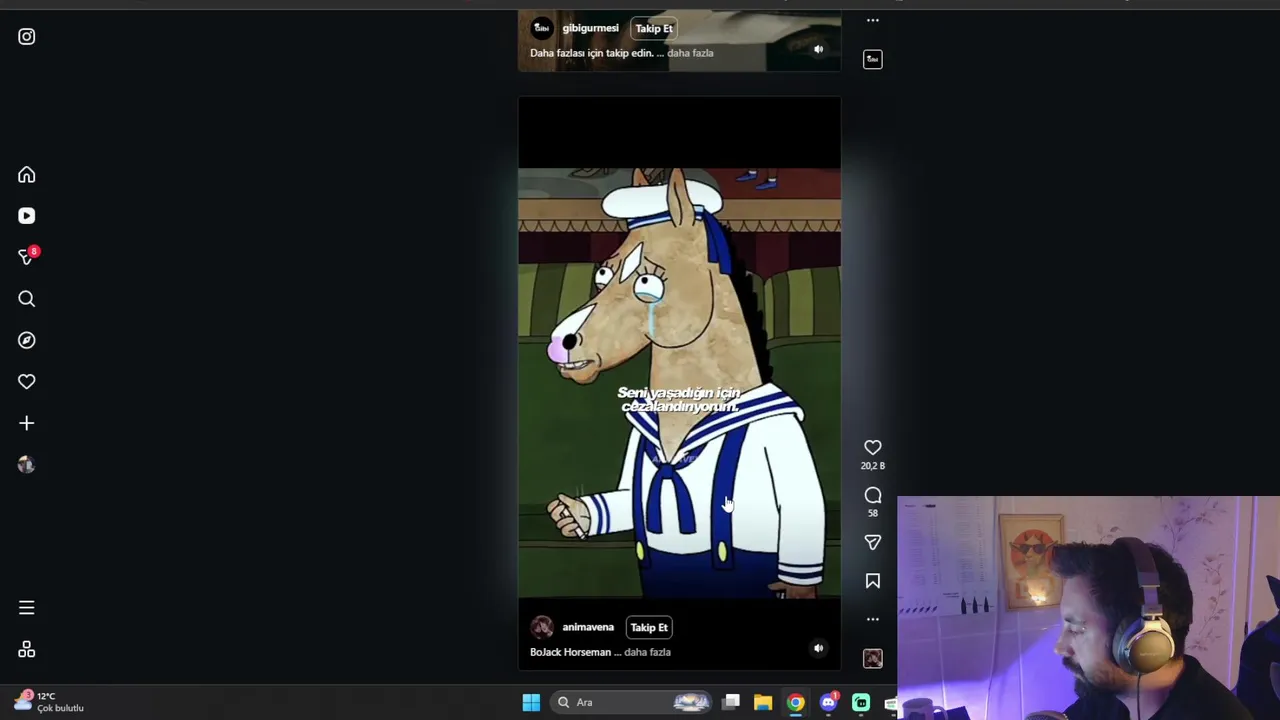Viewport: 1280px width, 720px height.
Task: Follow animavena with Takip Et button
Action: 649,628
